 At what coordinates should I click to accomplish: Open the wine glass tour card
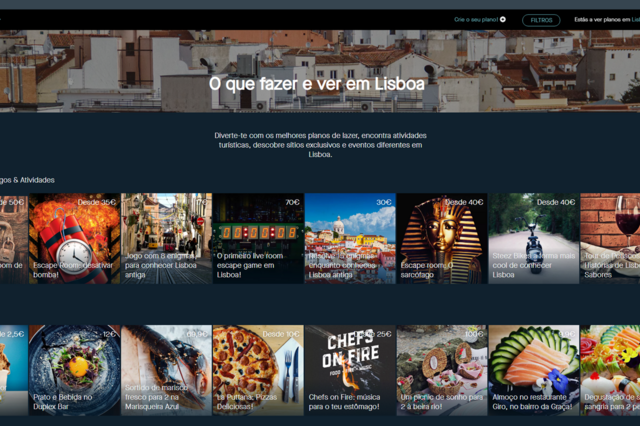point(610,238)
